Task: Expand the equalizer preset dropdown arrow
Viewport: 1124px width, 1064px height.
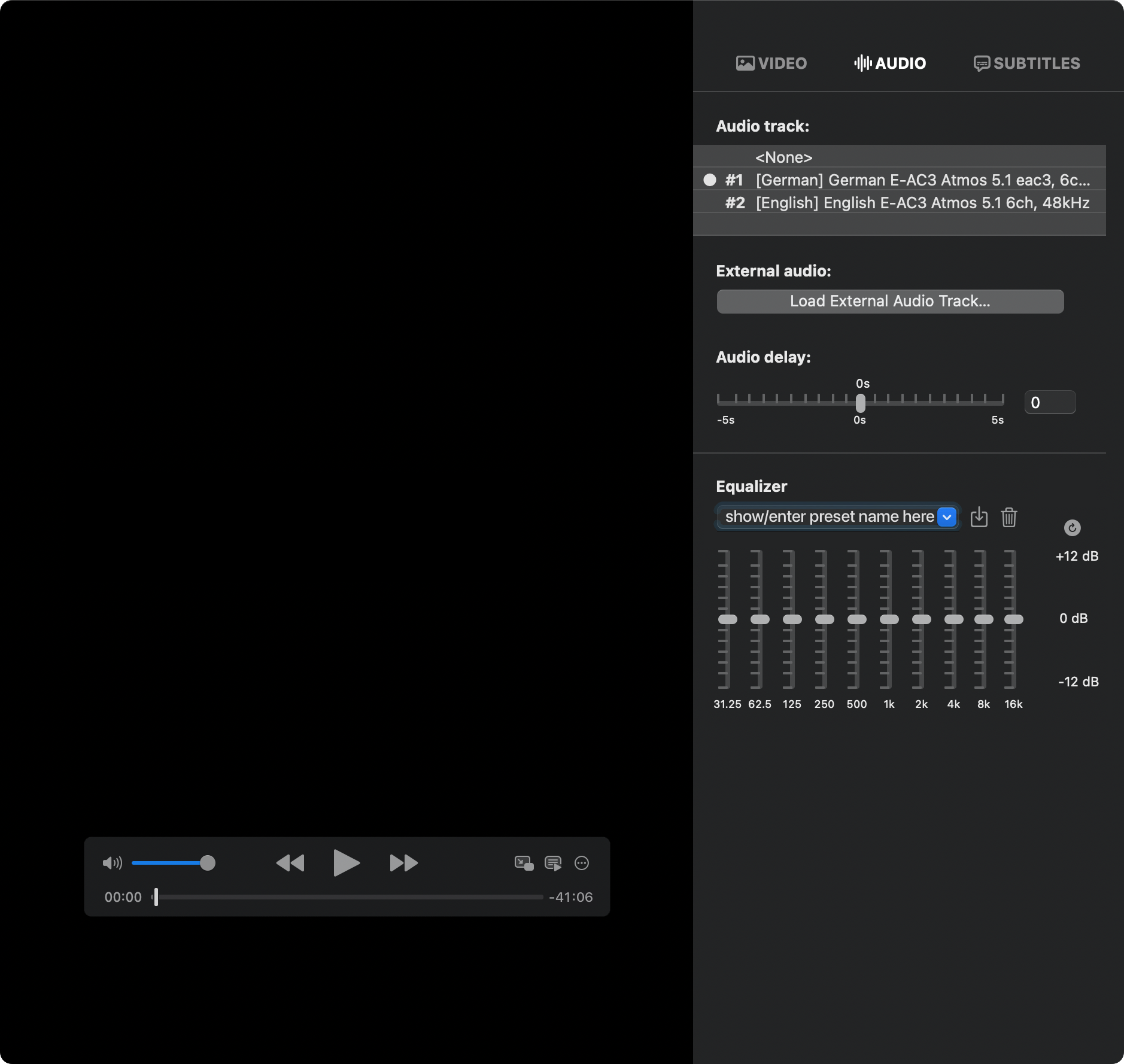Action: coord(947,517)
